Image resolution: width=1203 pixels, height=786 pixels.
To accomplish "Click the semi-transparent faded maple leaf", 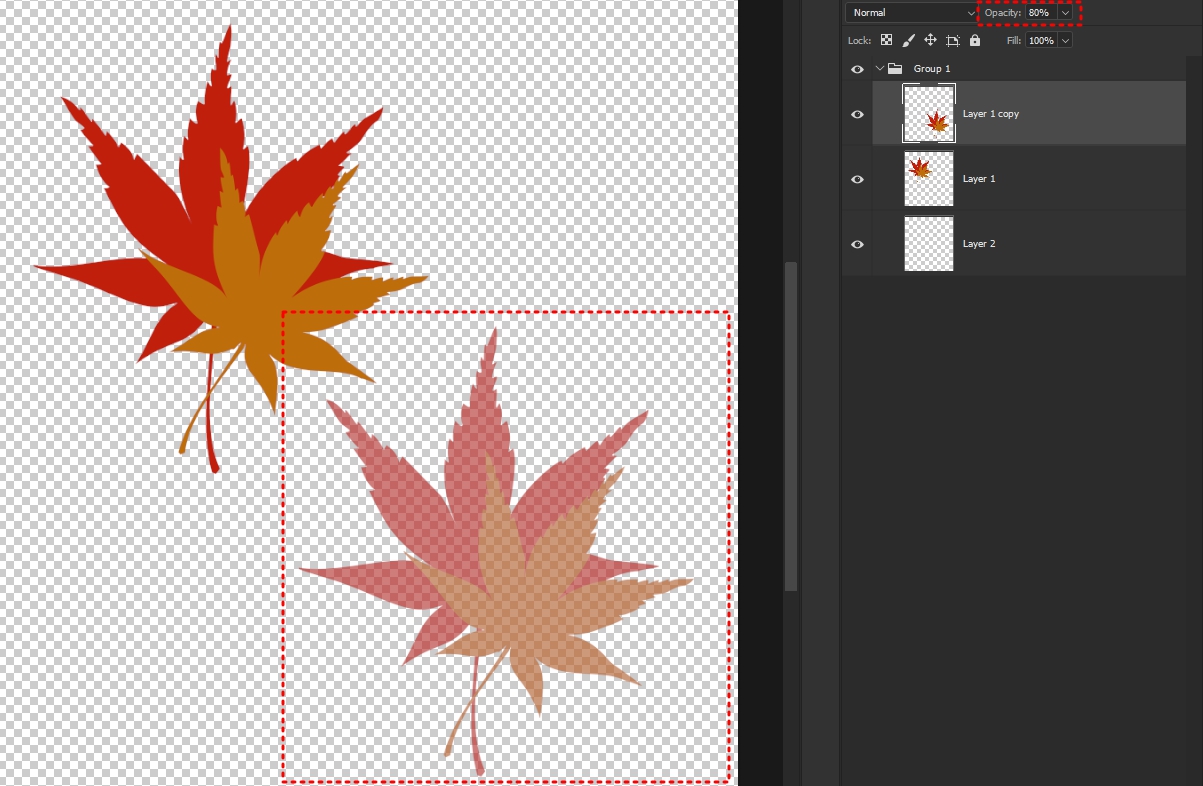I will click(495, 552).
